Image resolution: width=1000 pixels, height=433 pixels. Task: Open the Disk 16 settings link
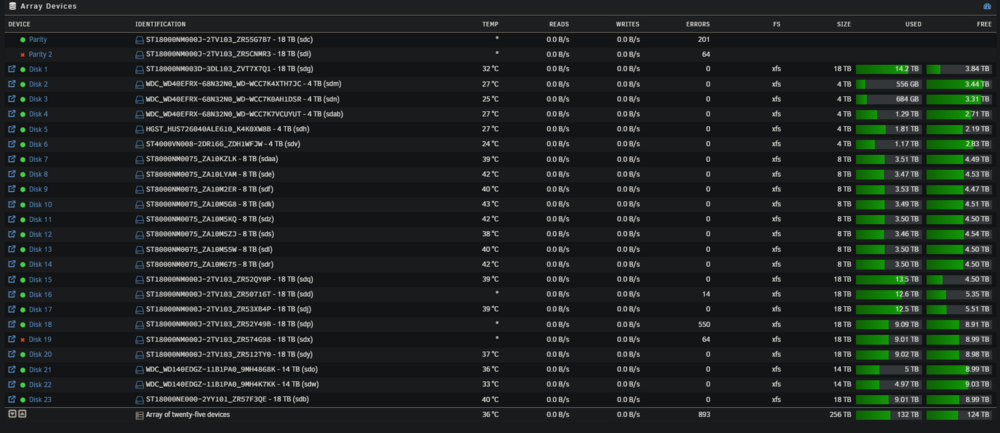[x=40, y=295]
